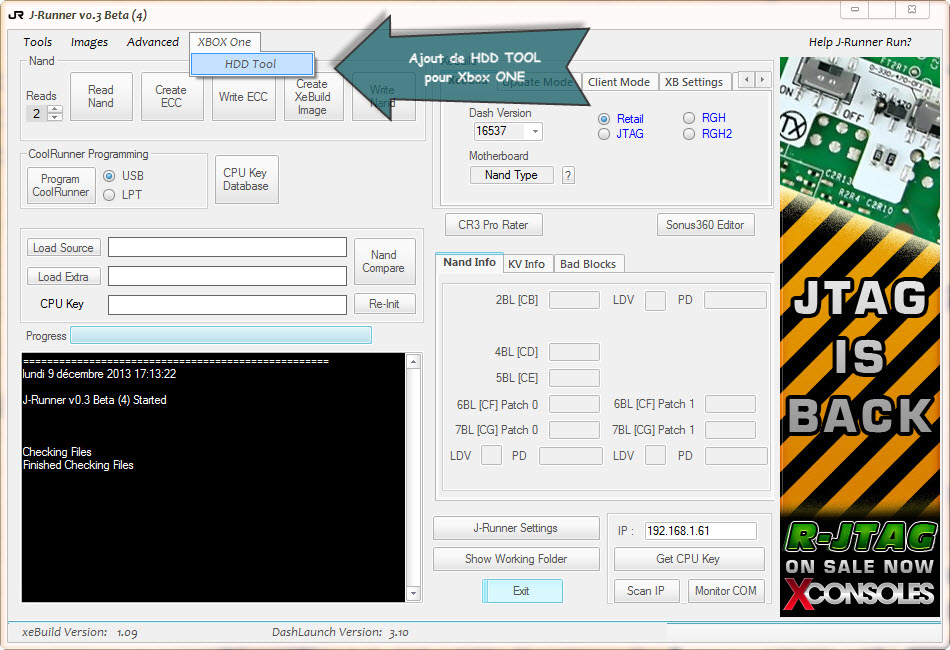Screen dimensions: 950x650
Task: Click the Load Source button
Action: 64,248
